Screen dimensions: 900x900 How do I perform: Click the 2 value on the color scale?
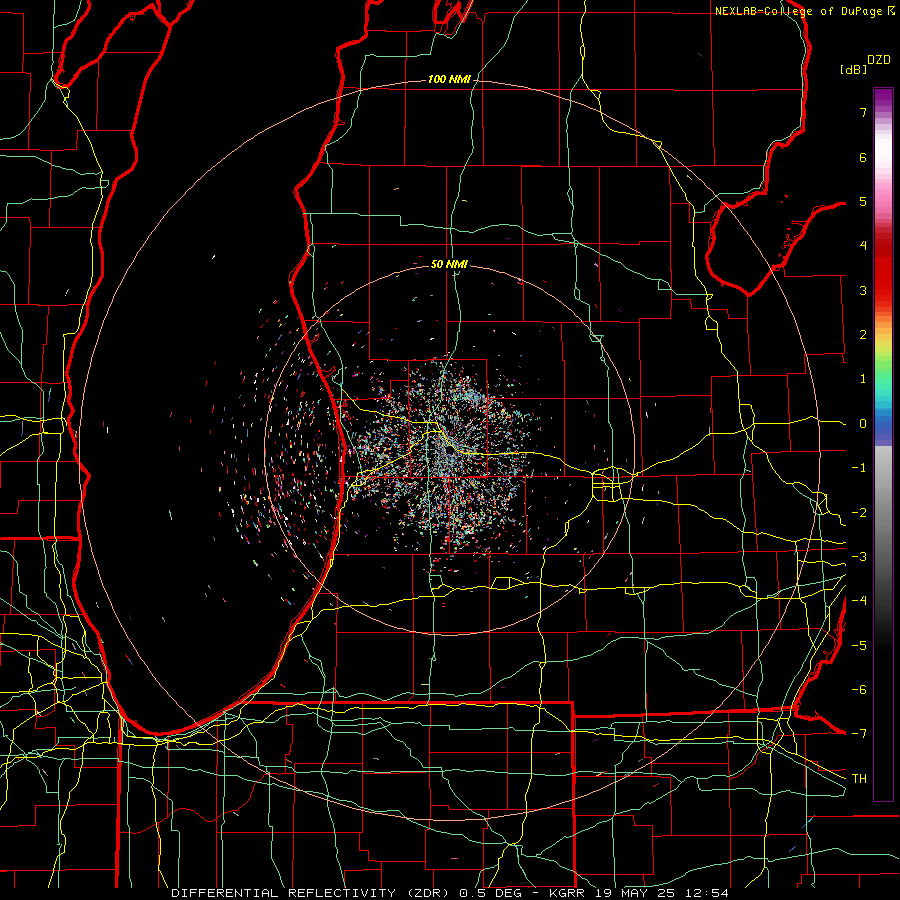click(x=863, y=335)
